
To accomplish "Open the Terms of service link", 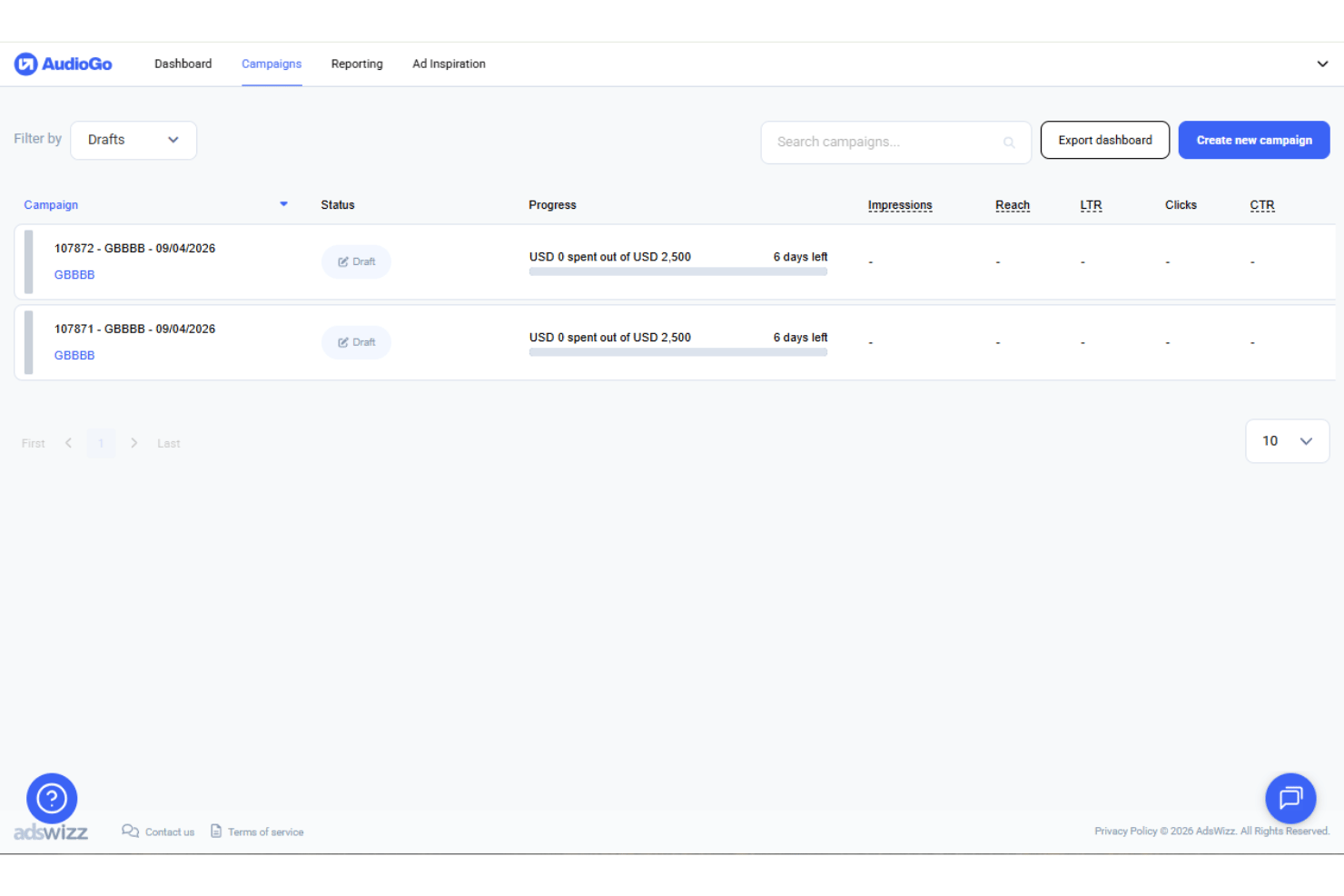I will (x=265, y=832).
